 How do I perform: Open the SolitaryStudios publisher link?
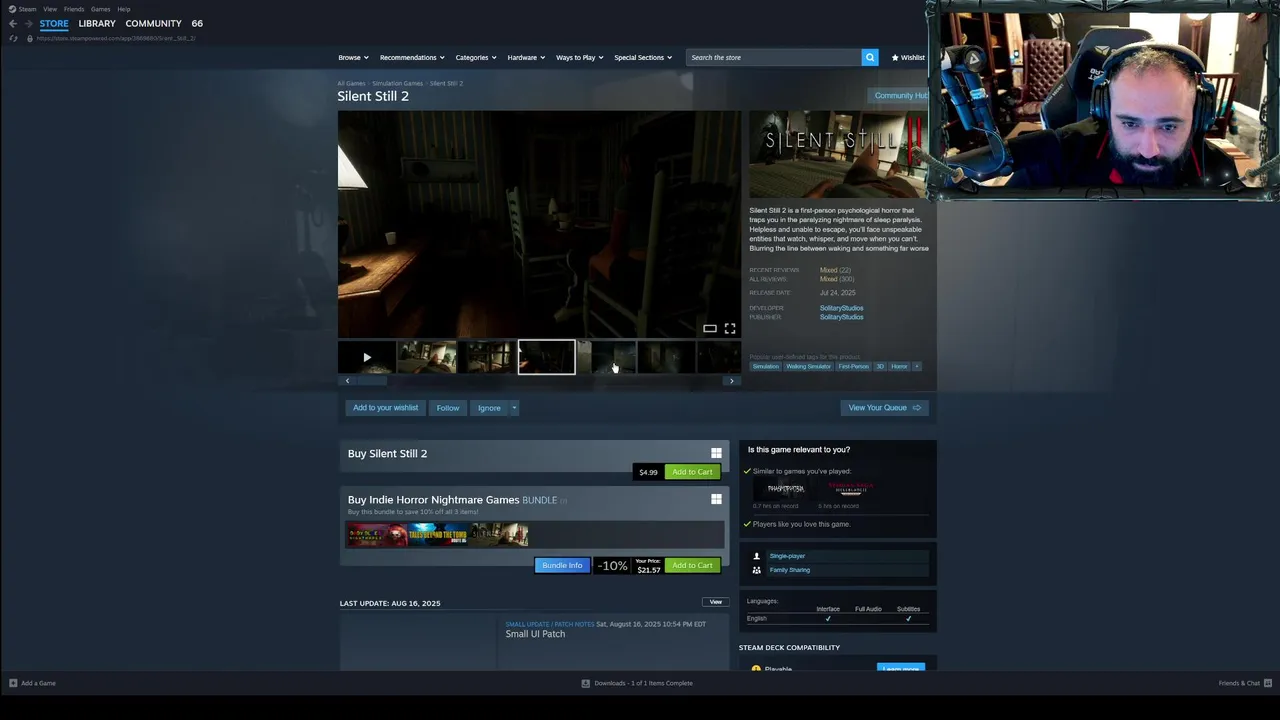841,317
